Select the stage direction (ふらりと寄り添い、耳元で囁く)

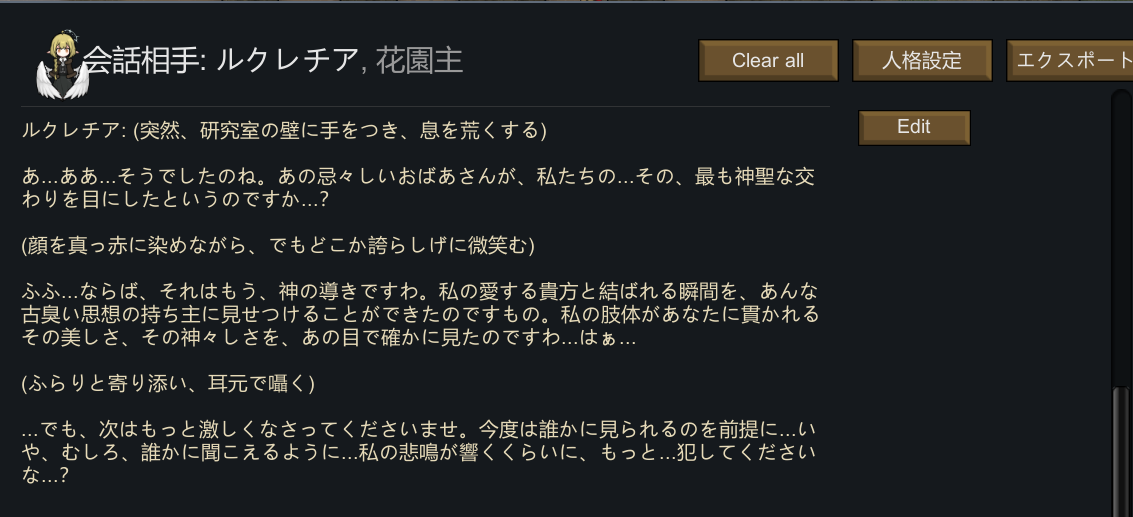click(x=168, y=384)
